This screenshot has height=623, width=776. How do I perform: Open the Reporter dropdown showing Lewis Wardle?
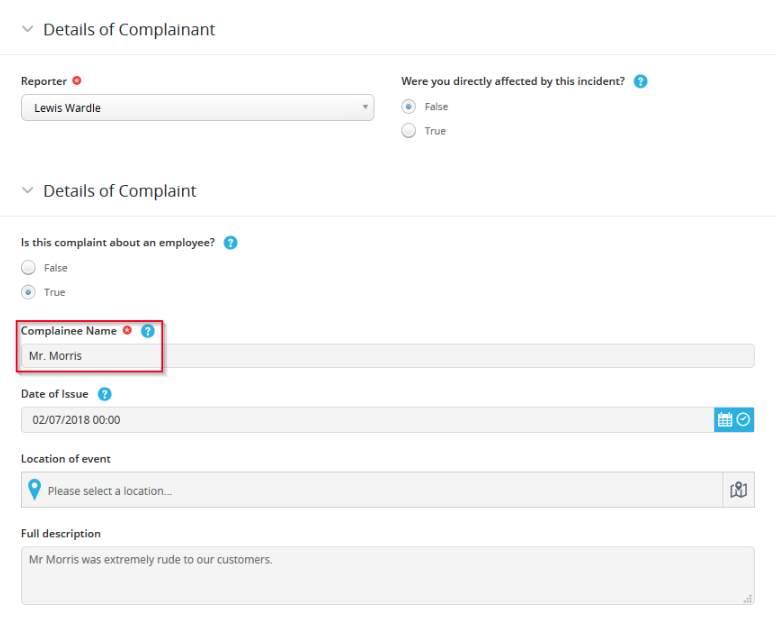[197, 107]
